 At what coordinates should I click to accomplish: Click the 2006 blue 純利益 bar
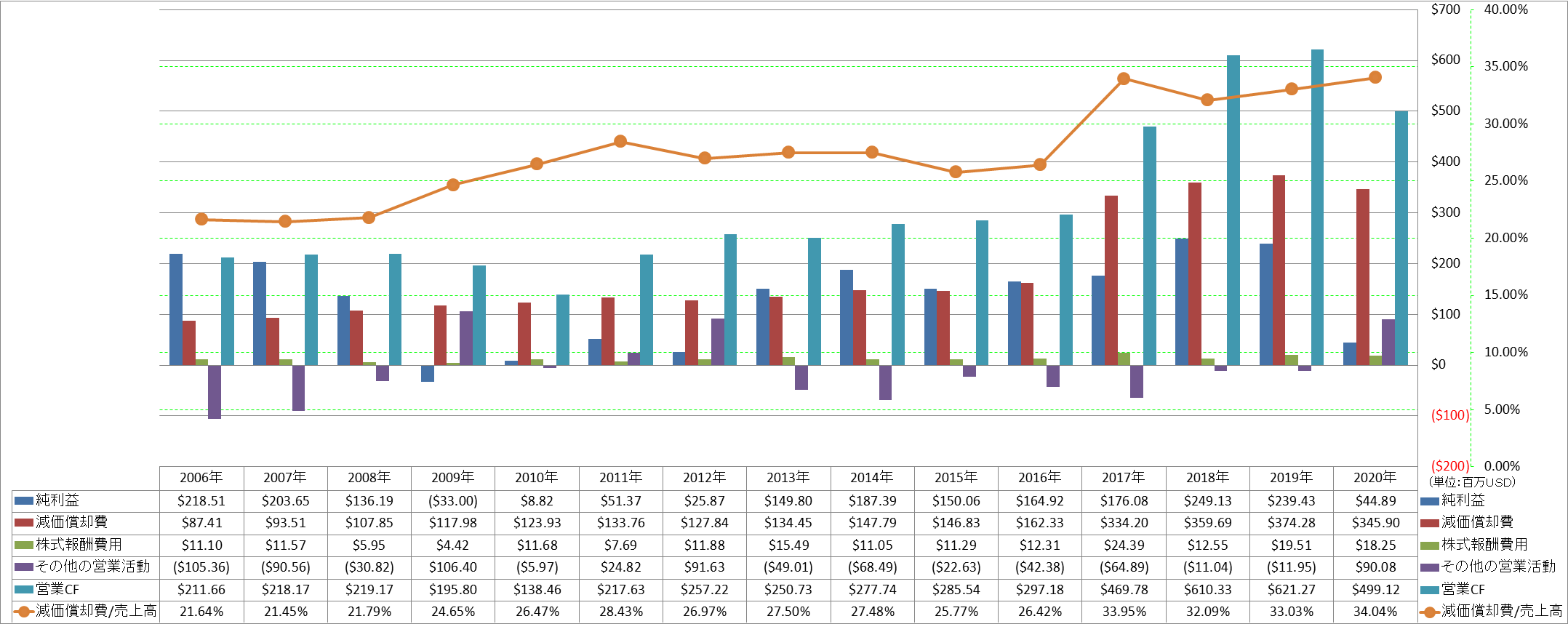pos(176,309)
